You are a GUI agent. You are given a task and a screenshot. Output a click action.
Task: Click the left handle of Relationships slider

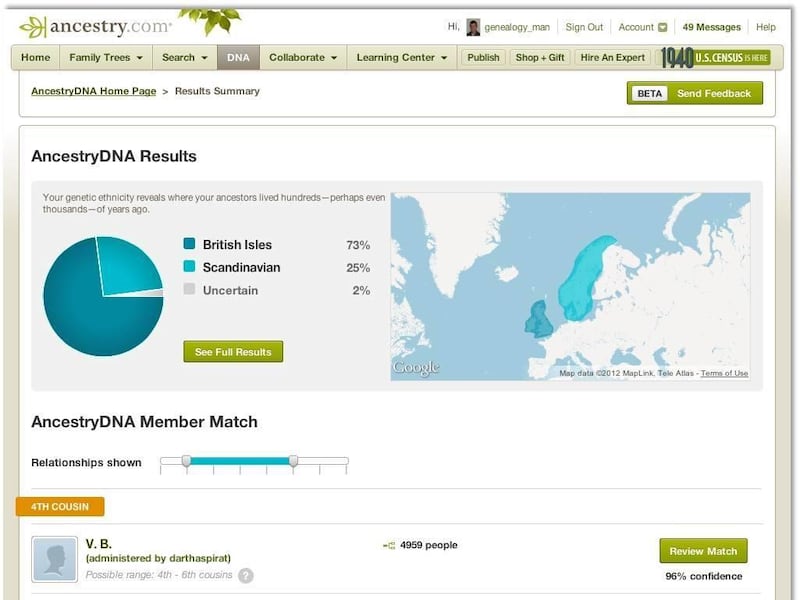(186, 461)
